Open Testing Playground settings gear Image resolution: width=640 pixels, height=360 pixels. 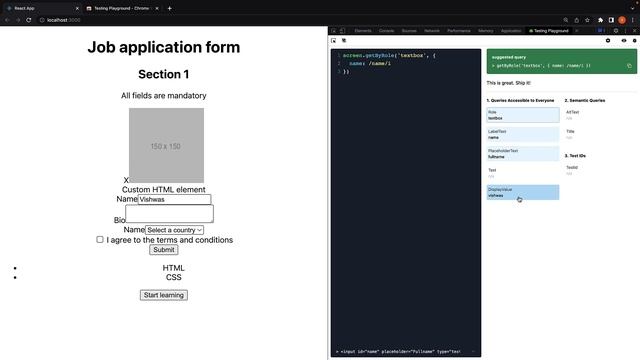coord(608,40)
